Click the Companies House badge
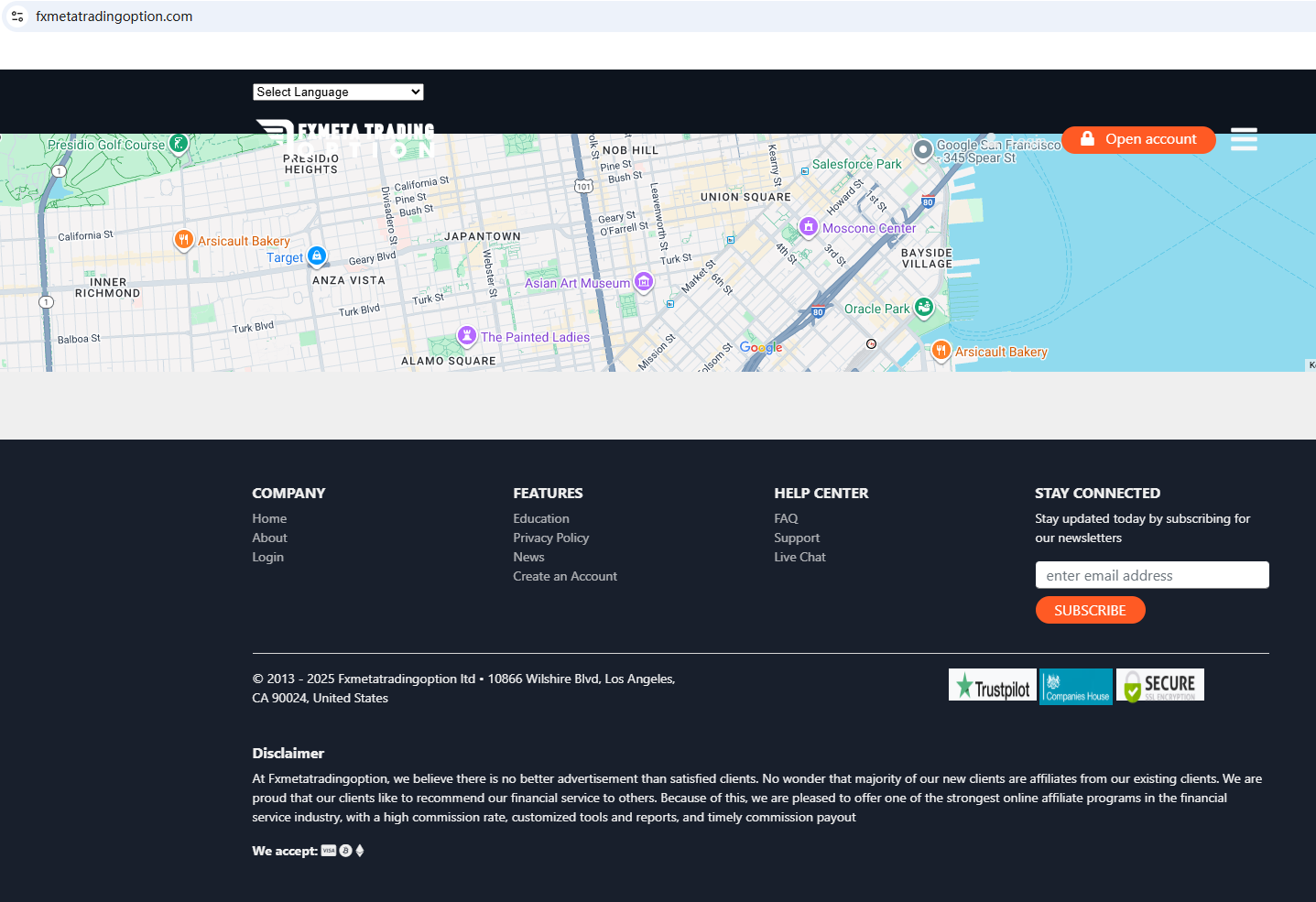 1076,686
